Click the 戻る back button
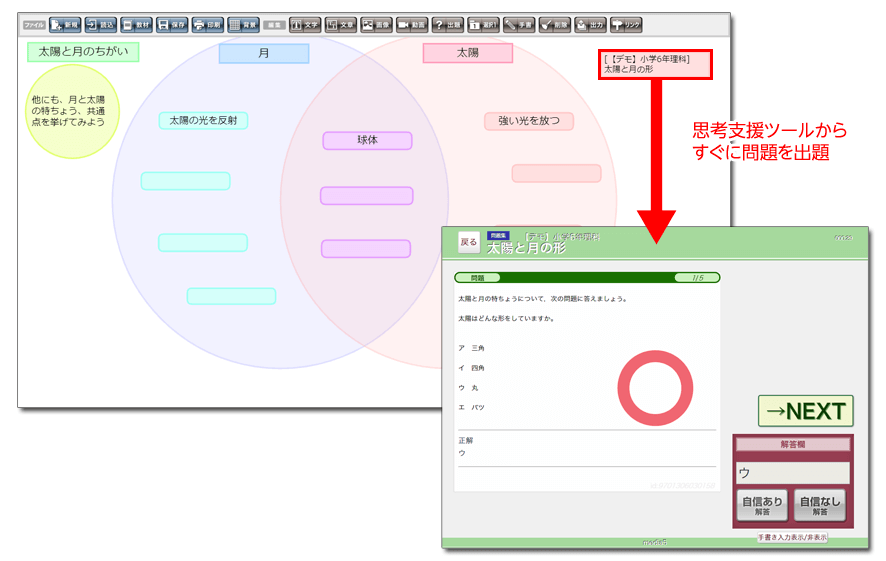 click(468, 241)
